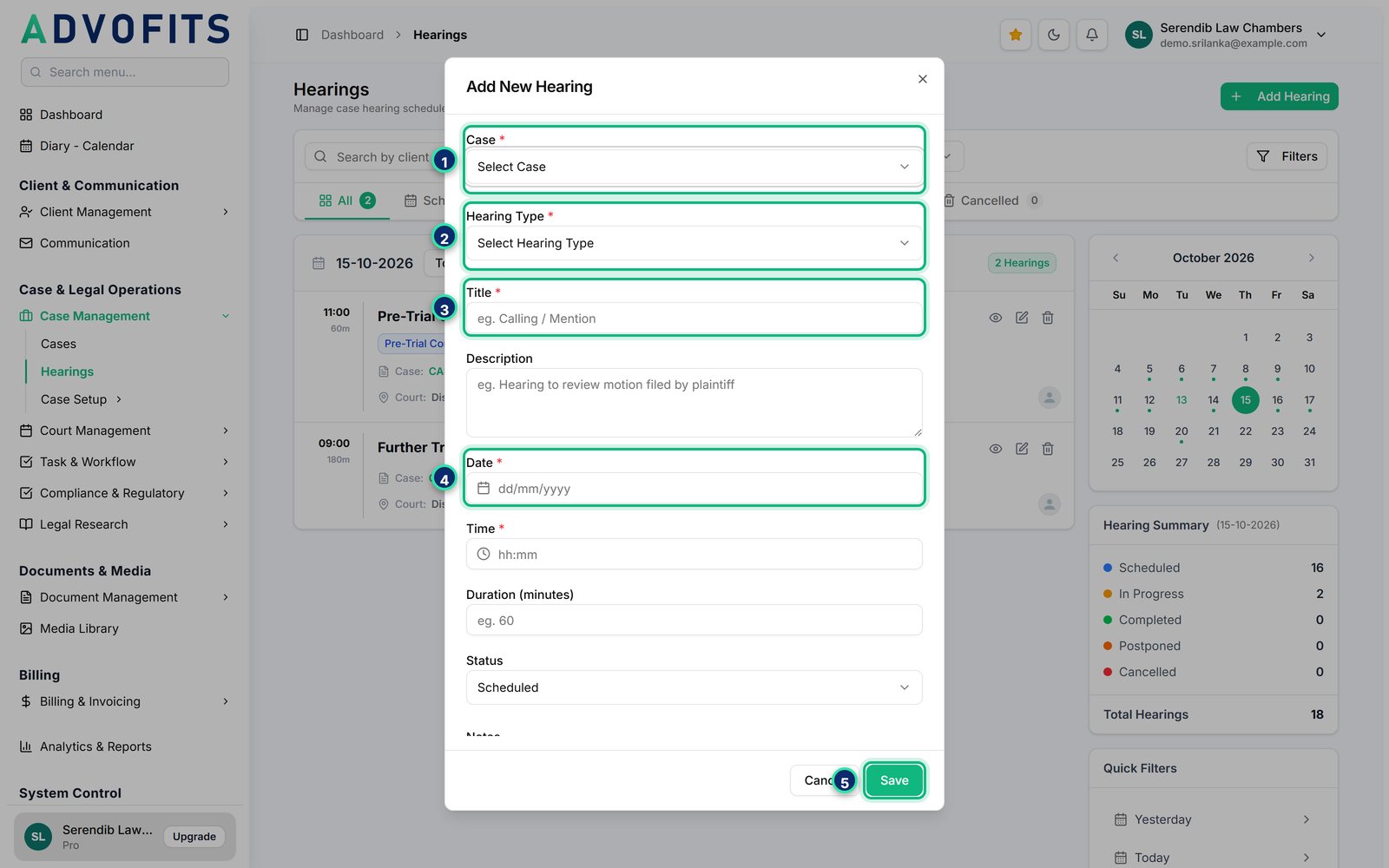Expand Court Management submenu
Image resolution: width=1389 pixels, height=868 pixels.
[125, 431]
